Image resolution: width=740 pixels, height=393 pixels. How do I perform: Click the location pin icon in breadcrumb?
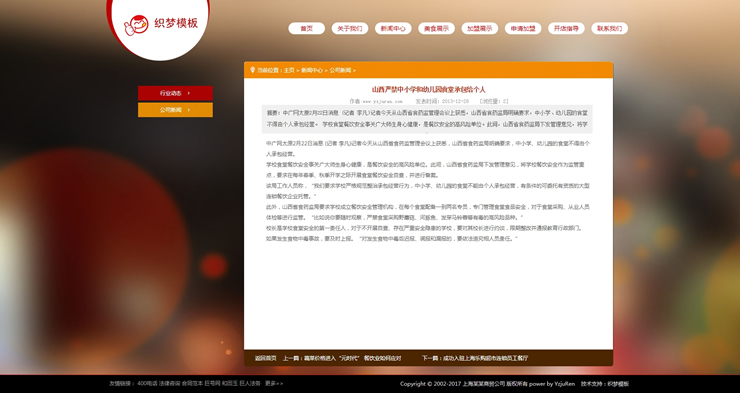click(252, 70)
